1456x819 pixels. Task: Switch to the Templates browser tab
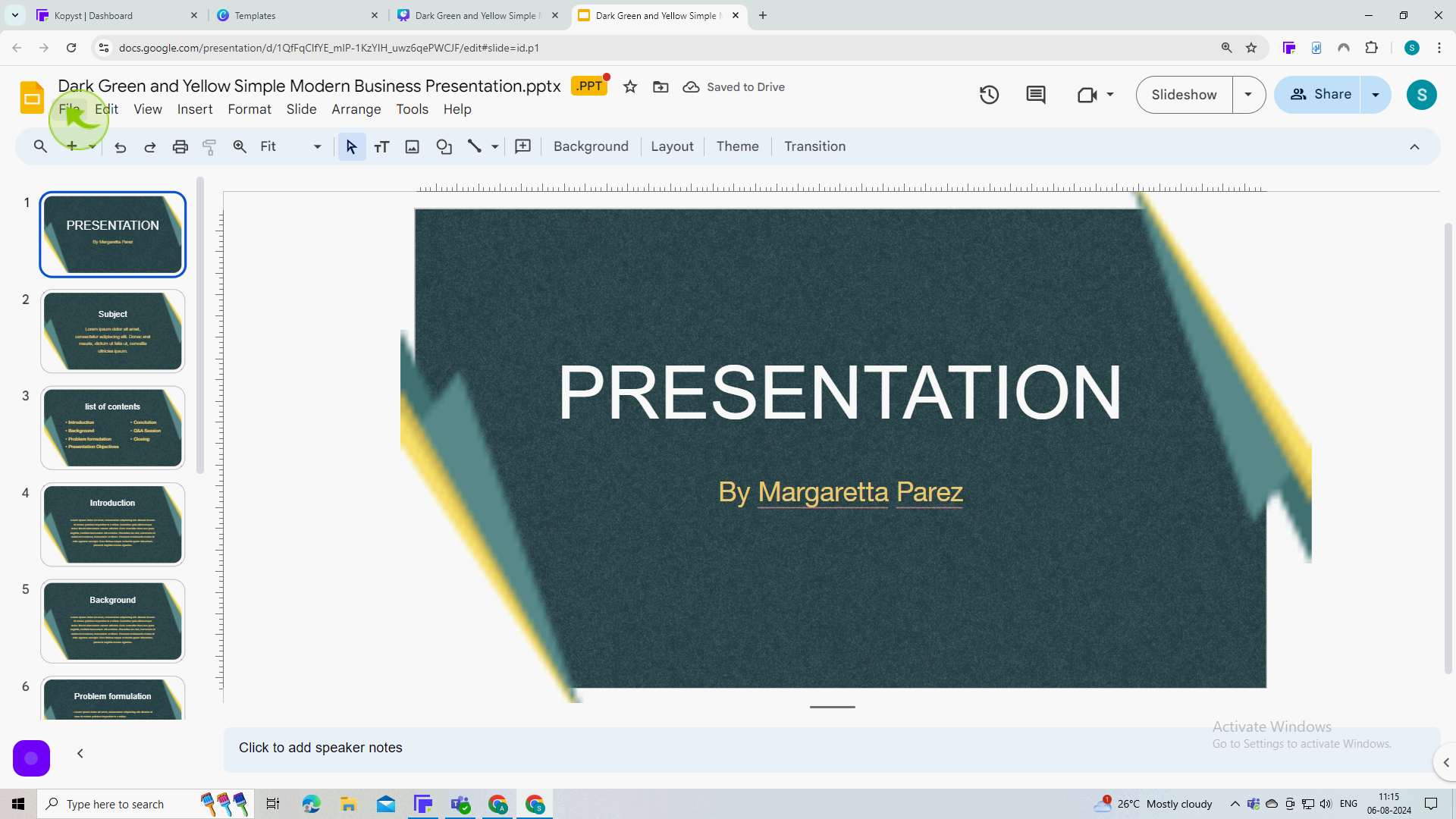point(297,15)
